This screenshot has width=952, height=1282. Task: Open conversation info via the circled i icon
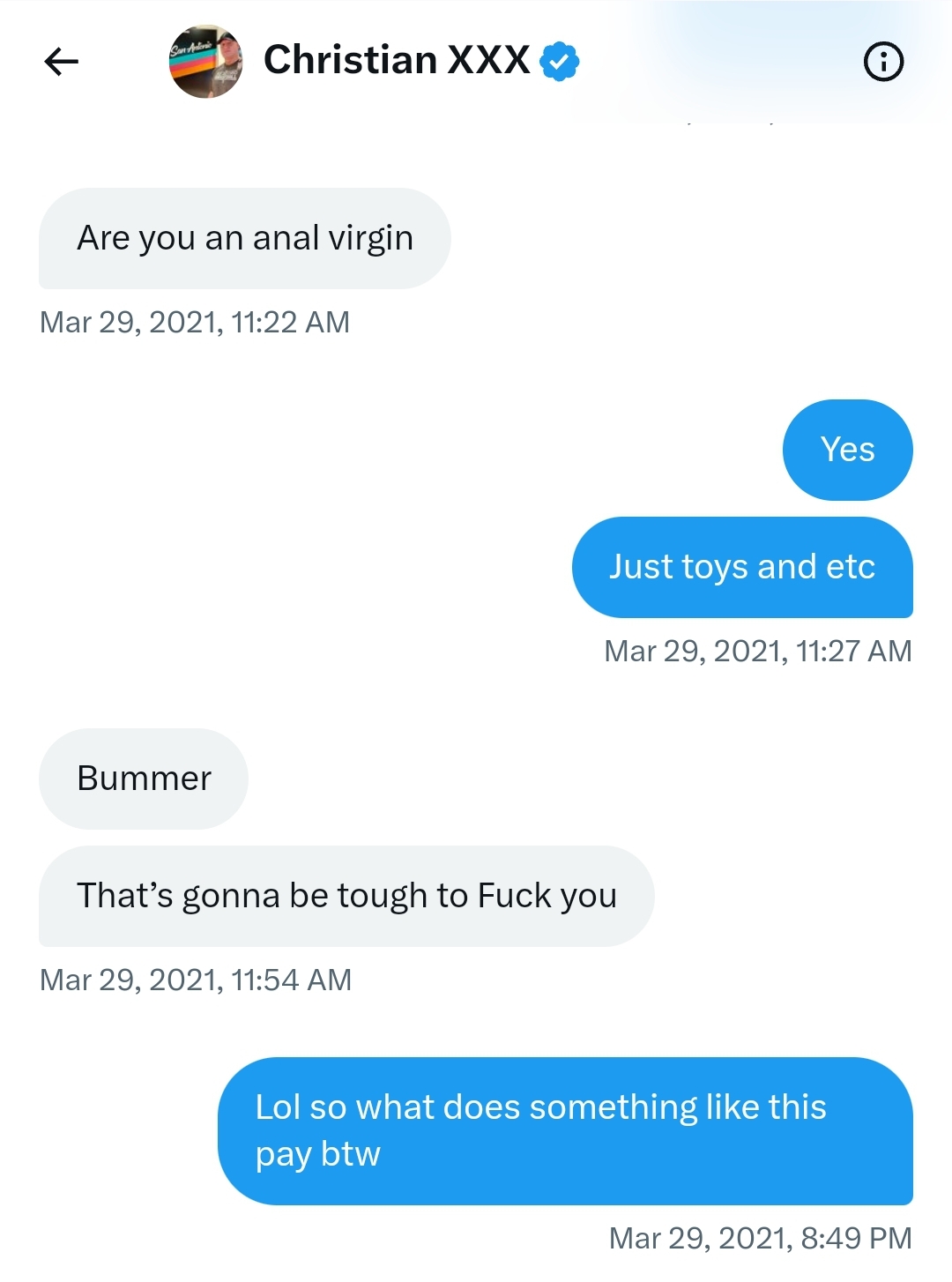pyautogui.click(x=883, y=62)
